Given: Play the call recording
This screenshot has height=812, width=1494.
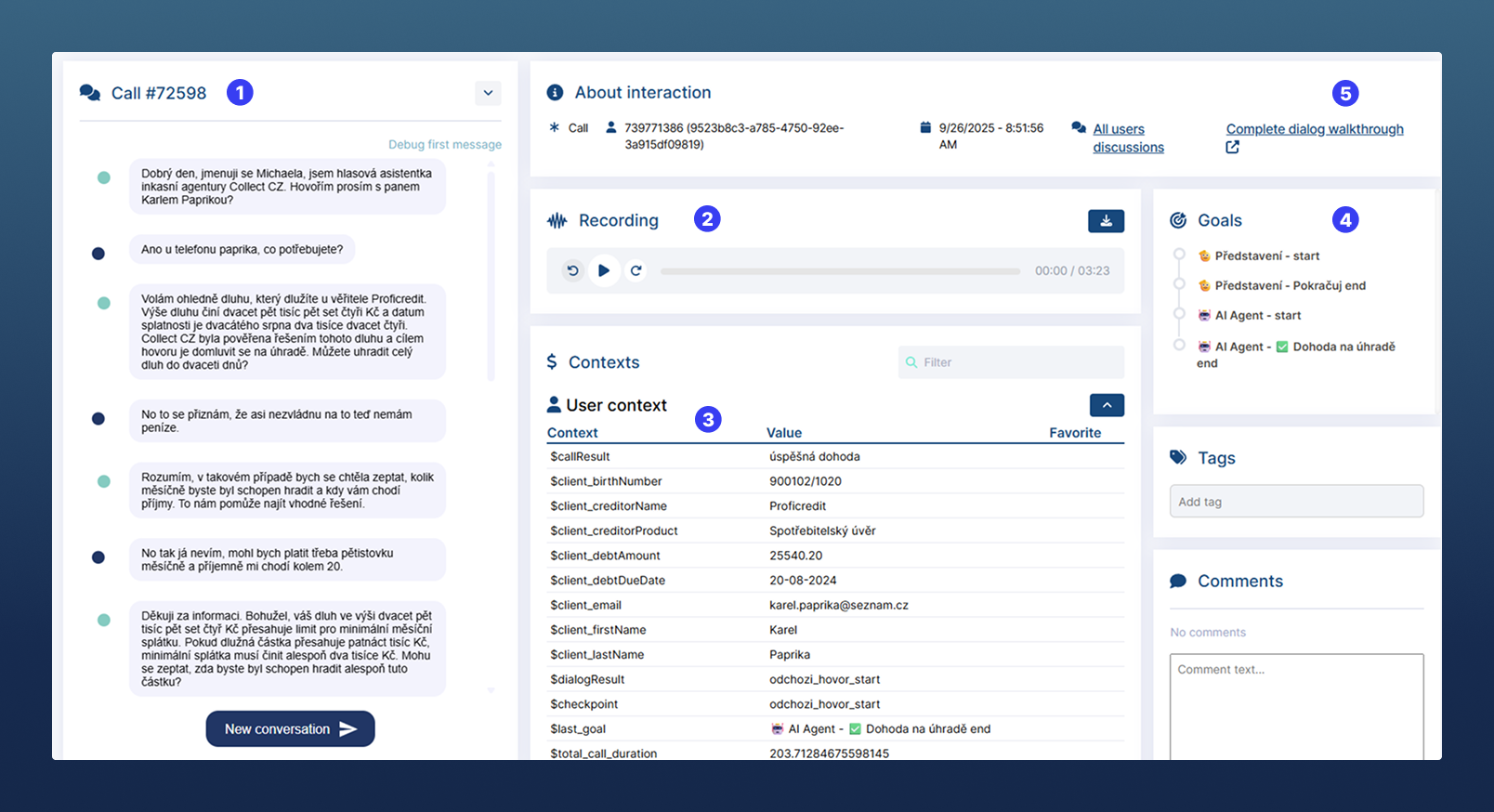Looking at the screenshot, I should pos(604,270).
